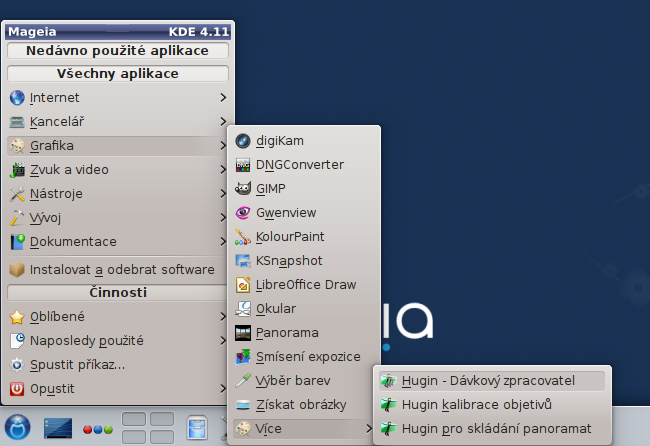Click the digiKam lens icon
Viewport: 650px width, 446px height.
(243, 141)
